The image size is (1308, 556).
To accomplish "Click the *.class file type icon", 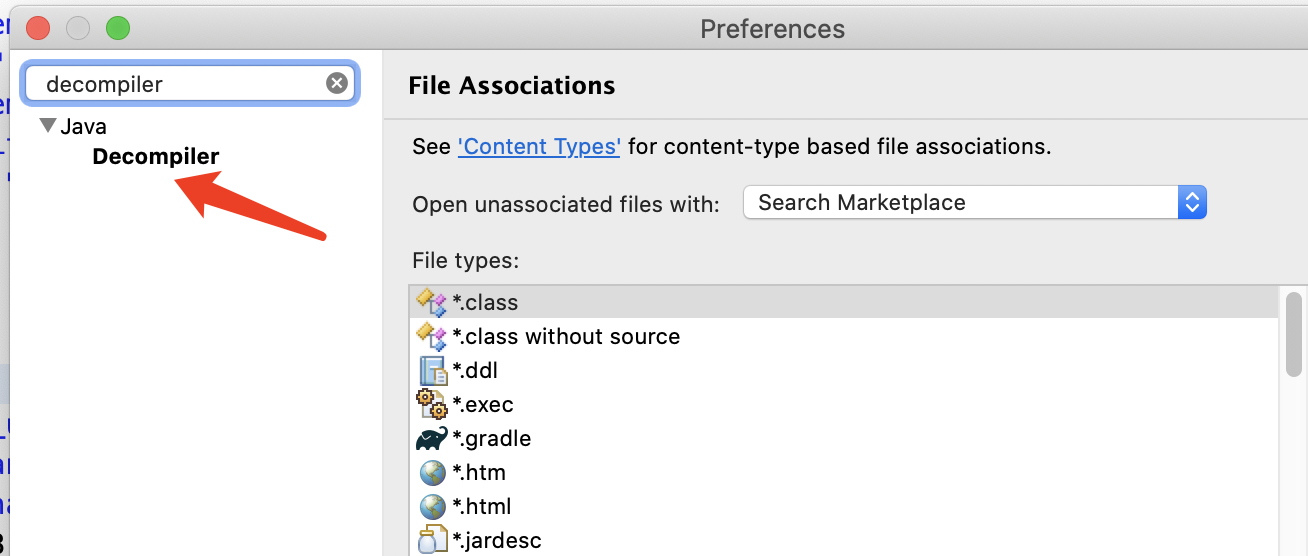I will (x=431, y=302).
